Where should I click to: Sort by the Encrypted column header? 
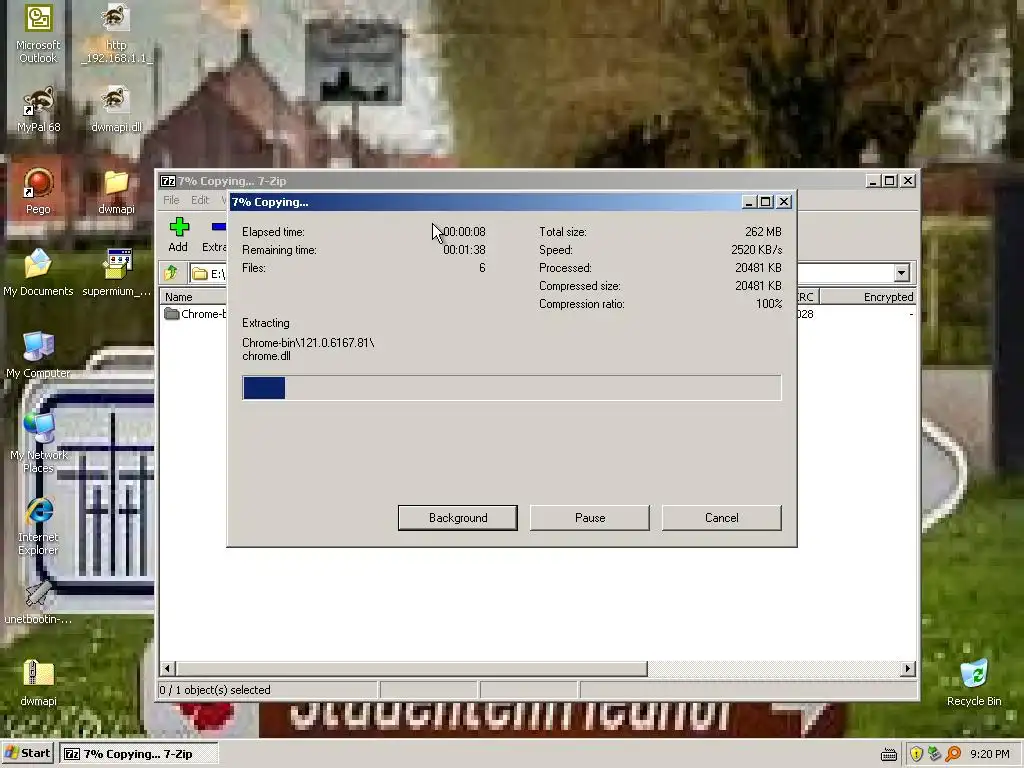click(868, 296)
